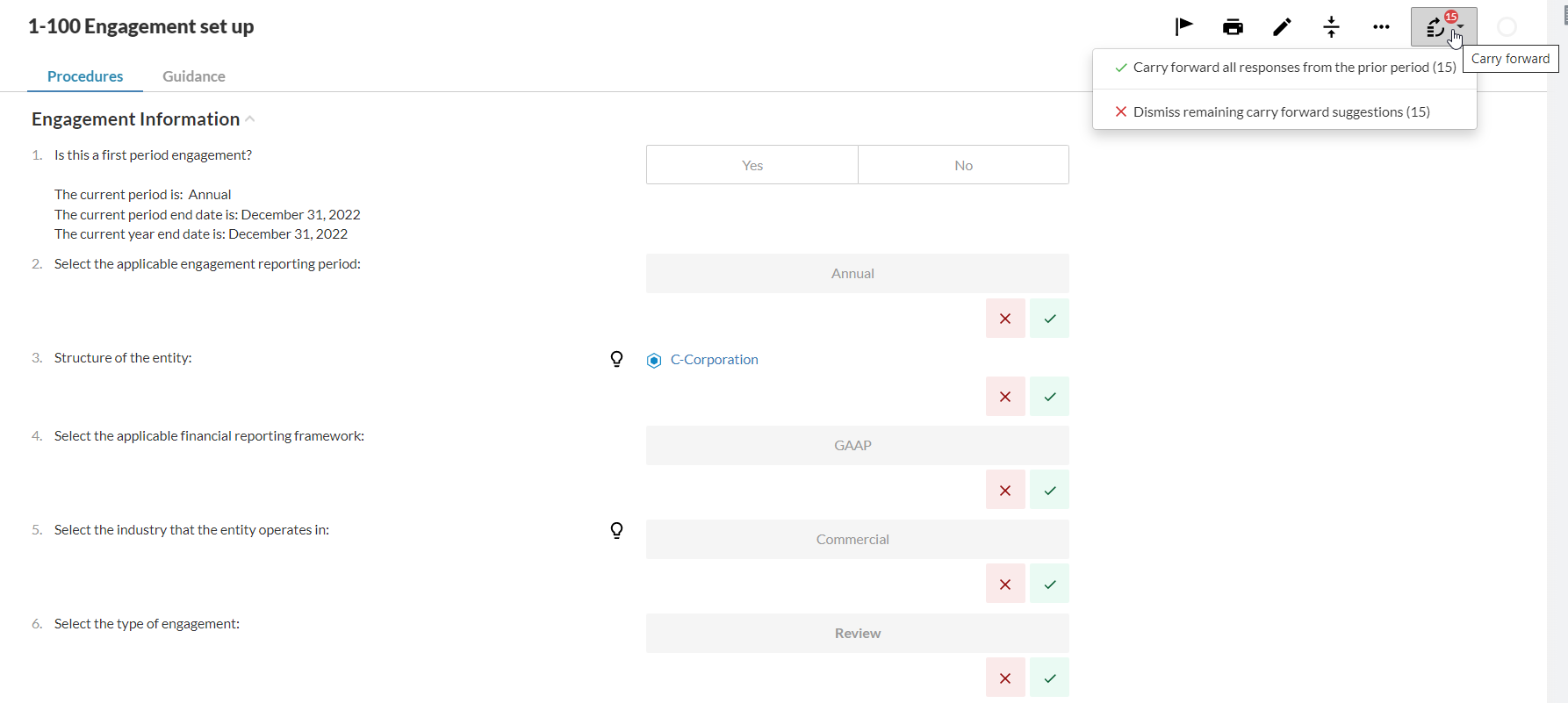The height and width of the screenshot is (703, 1568).
Task: Choose Carry forward all responses from prior period
Action: pyautogui.click(x=1284, y=68)
